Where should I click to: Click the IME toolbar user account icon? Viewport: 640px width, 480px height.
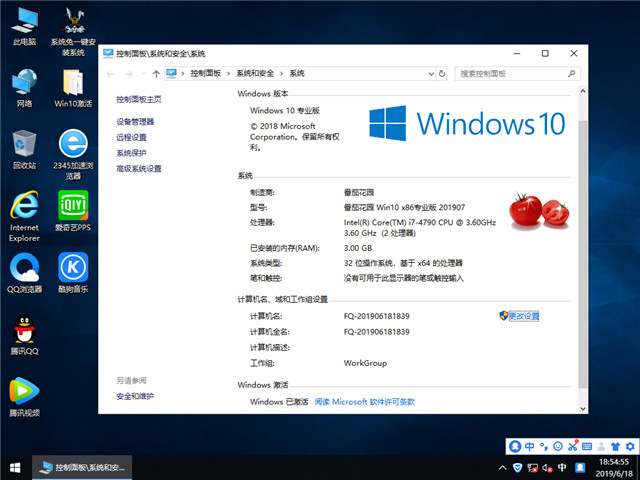point(601,446)
